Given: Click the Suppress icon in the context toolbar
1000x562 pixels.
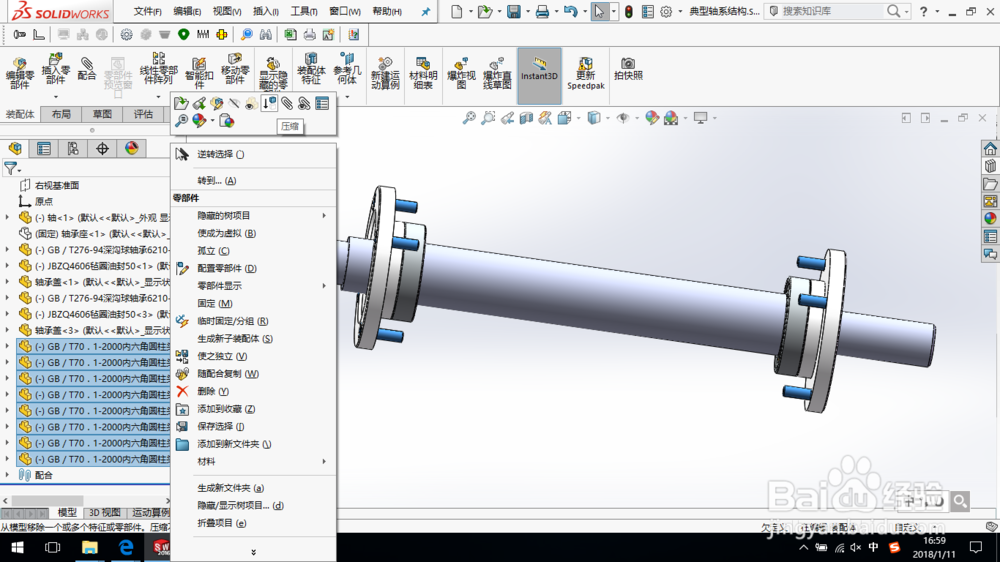Looking at the screenshot, I should tap(269, 103).
